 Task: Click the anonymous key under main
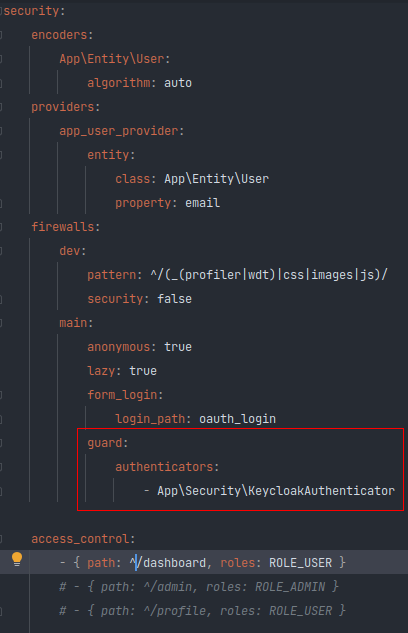click(119, 347)
